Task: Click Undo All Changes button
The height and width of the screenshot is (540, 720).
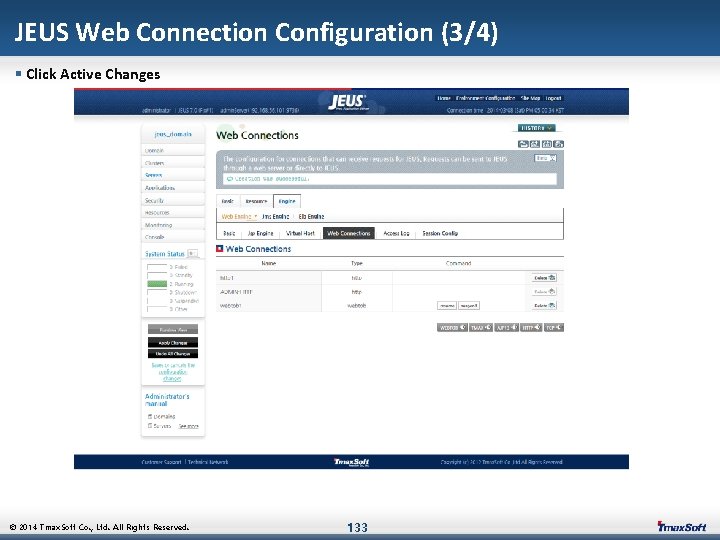Action: (x=173, y=354)
